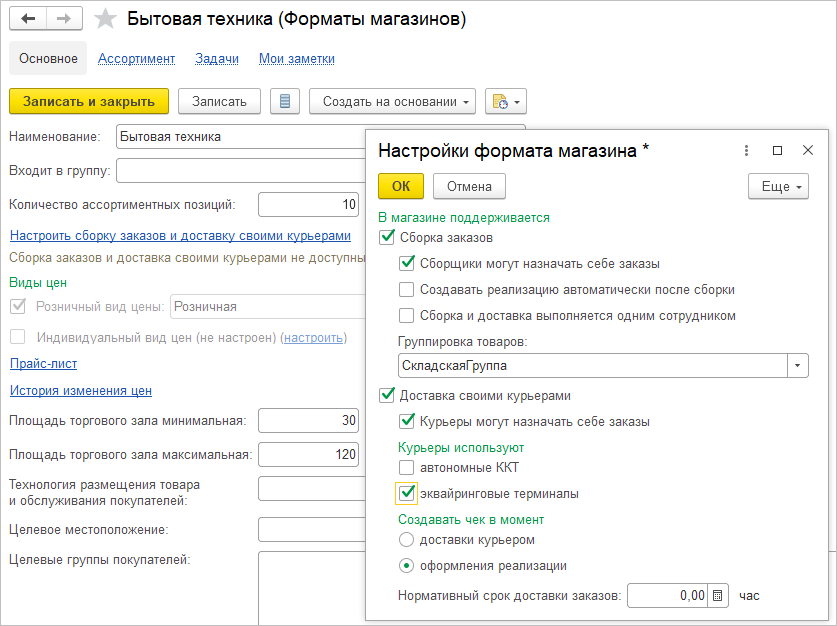Open the 'Мои заметки' tab
This screenshot has width=837, height=626.
(x=296, y=59)
